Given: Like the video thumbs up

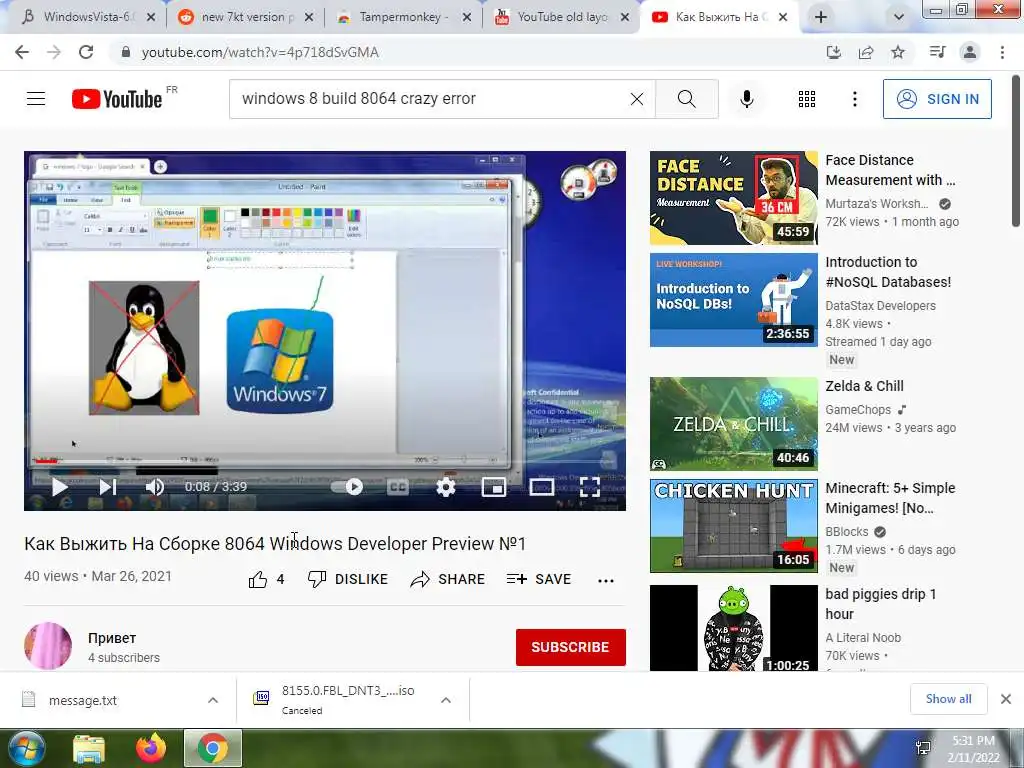Looking at the screenshot, I should coord(258,579).
